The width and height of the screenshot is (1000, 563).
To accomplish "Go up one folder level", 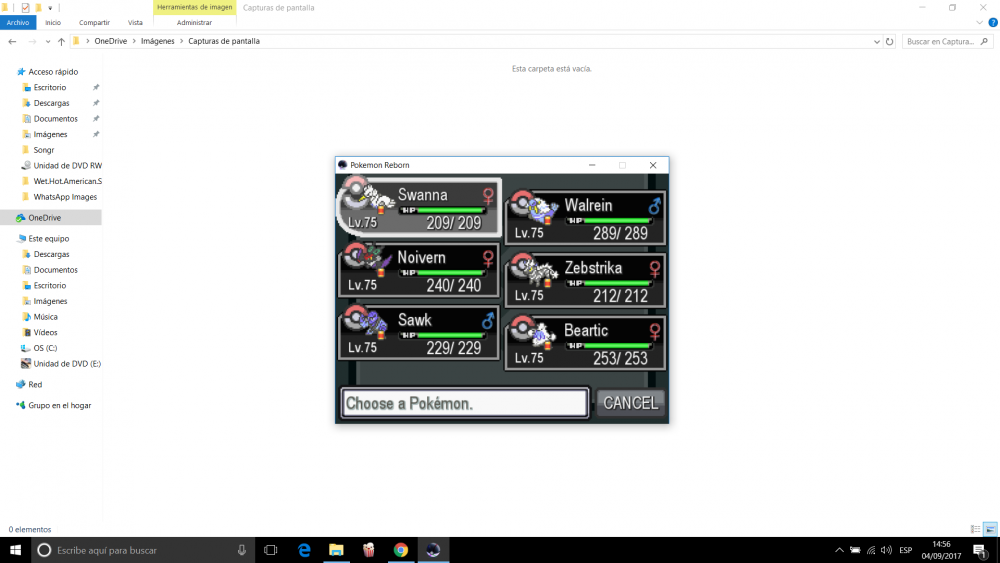I will tap(61, 42).
